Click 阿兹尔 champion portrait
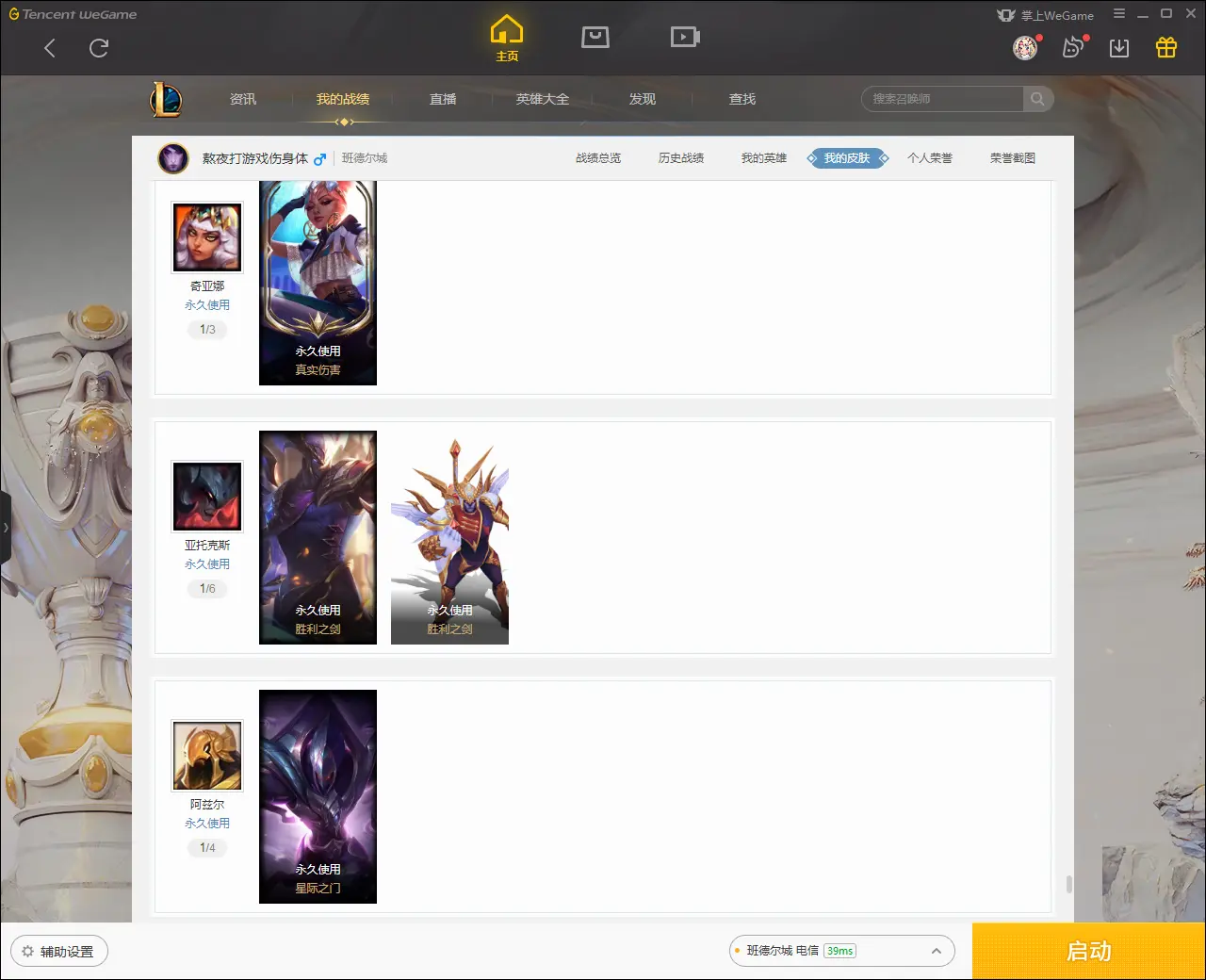The height and width of the screenshot is (980, 1206). click(207, 756)
